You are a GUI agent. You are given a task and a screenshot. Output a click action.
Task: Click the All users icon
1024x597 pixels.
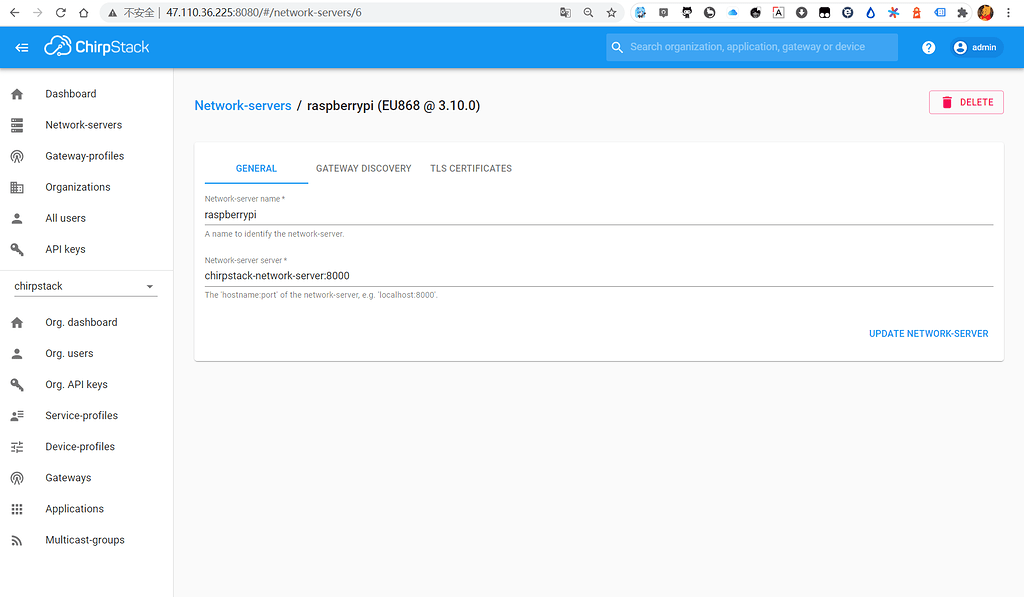pos(17,218)
